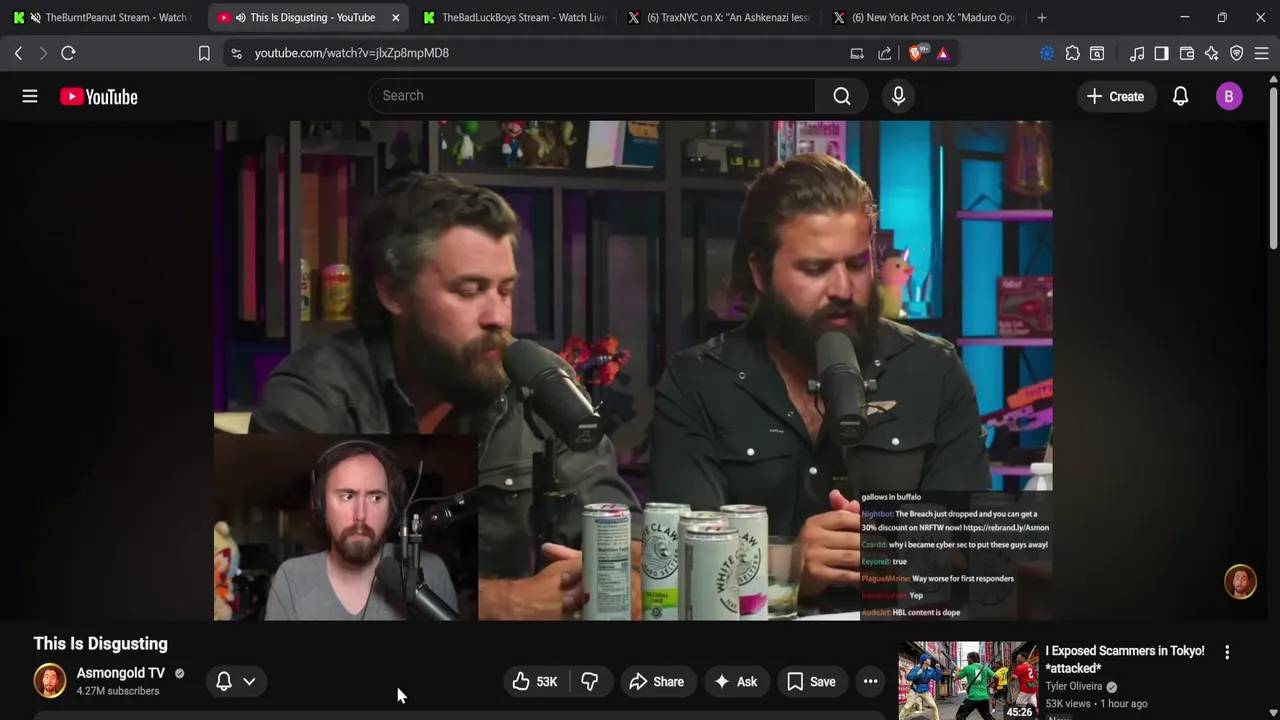Screen dimensions: 1280x720
Task: Open Brave Shields lion icon
Action: (917, 52)
